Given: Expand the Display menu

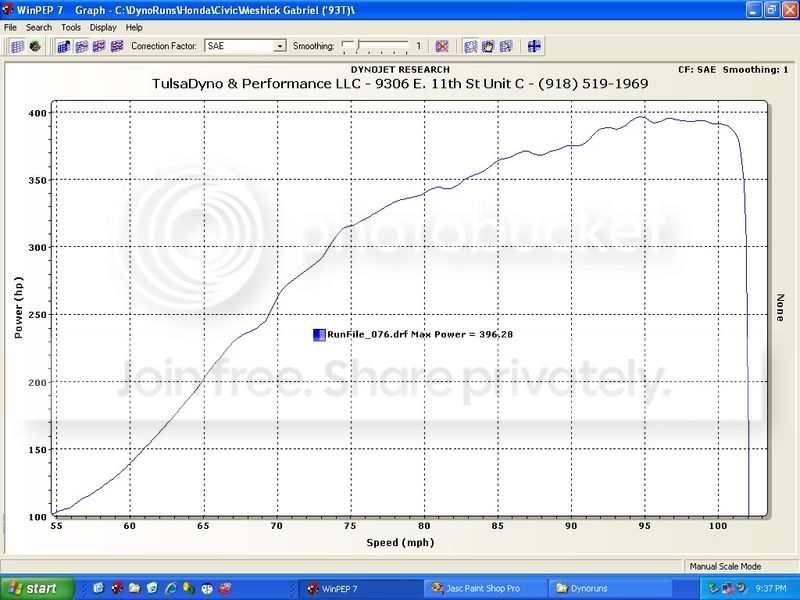Looking at the screenshot, I should (x=103, y=27).
